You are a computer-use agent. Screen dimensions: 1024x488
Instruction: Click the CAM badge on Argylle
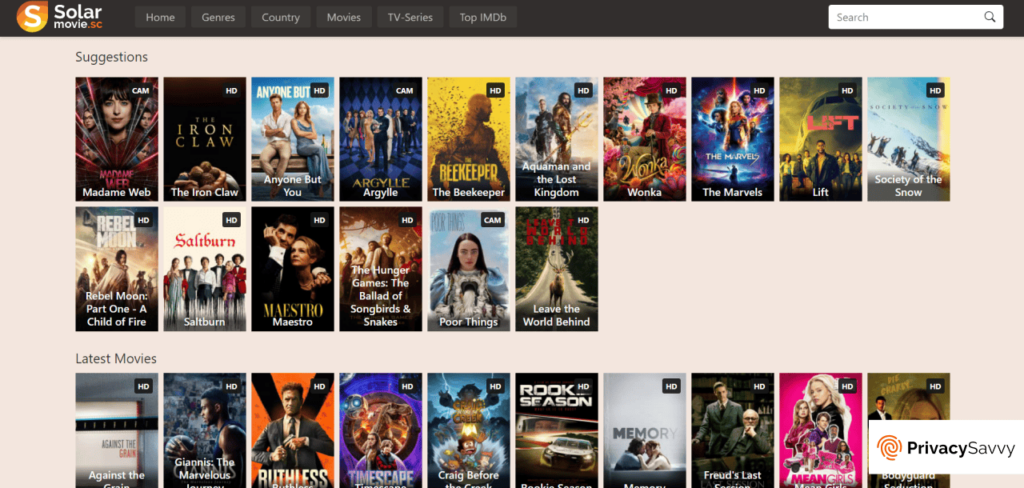[x=405, y=91]
